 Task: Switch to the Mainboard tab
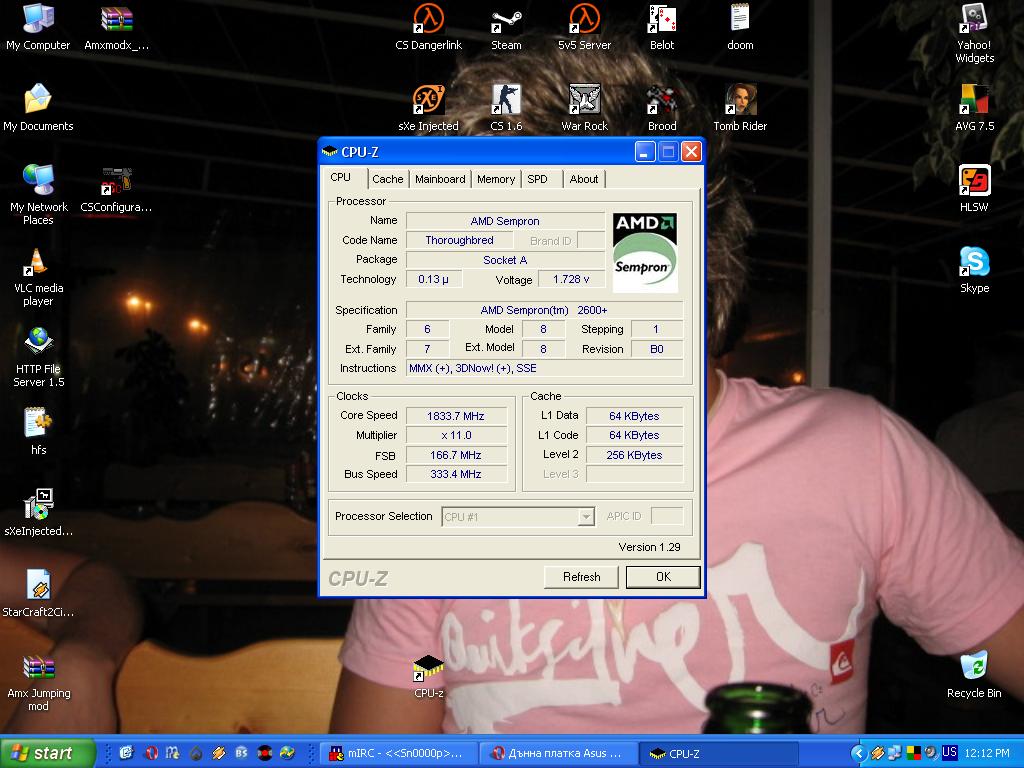(x=440, y=179)
